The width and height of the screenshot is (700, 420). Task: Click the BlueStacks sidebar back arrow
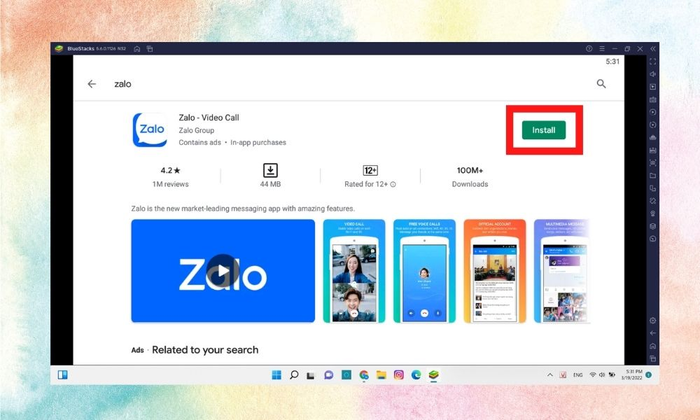(x=653, y=333)
